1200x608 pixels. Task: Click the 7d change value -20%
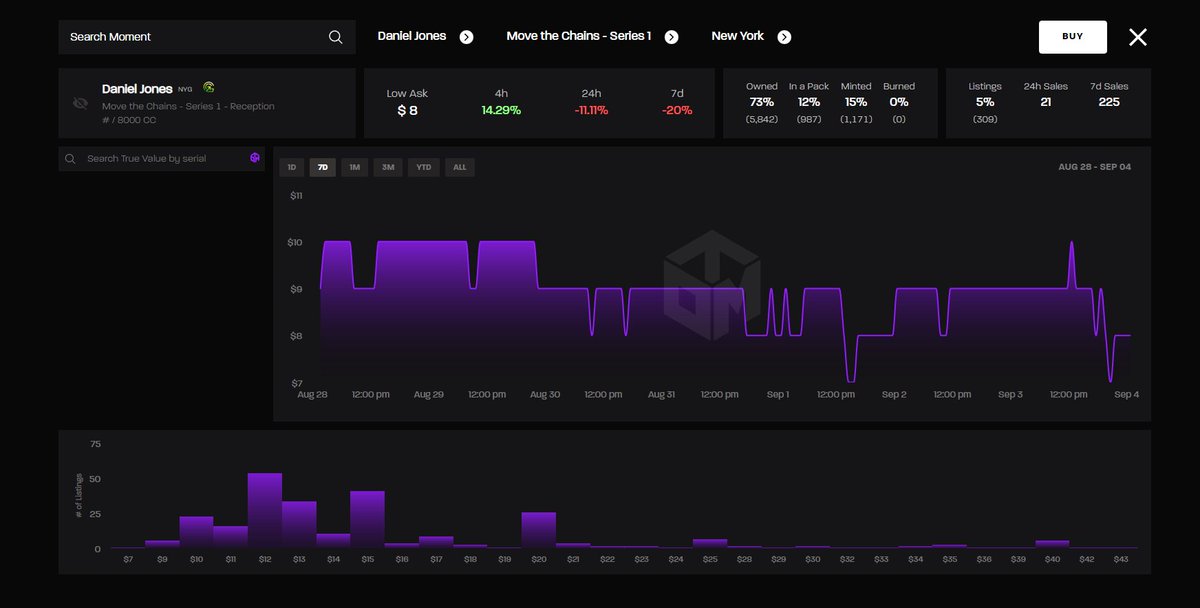tap(677, 110)
